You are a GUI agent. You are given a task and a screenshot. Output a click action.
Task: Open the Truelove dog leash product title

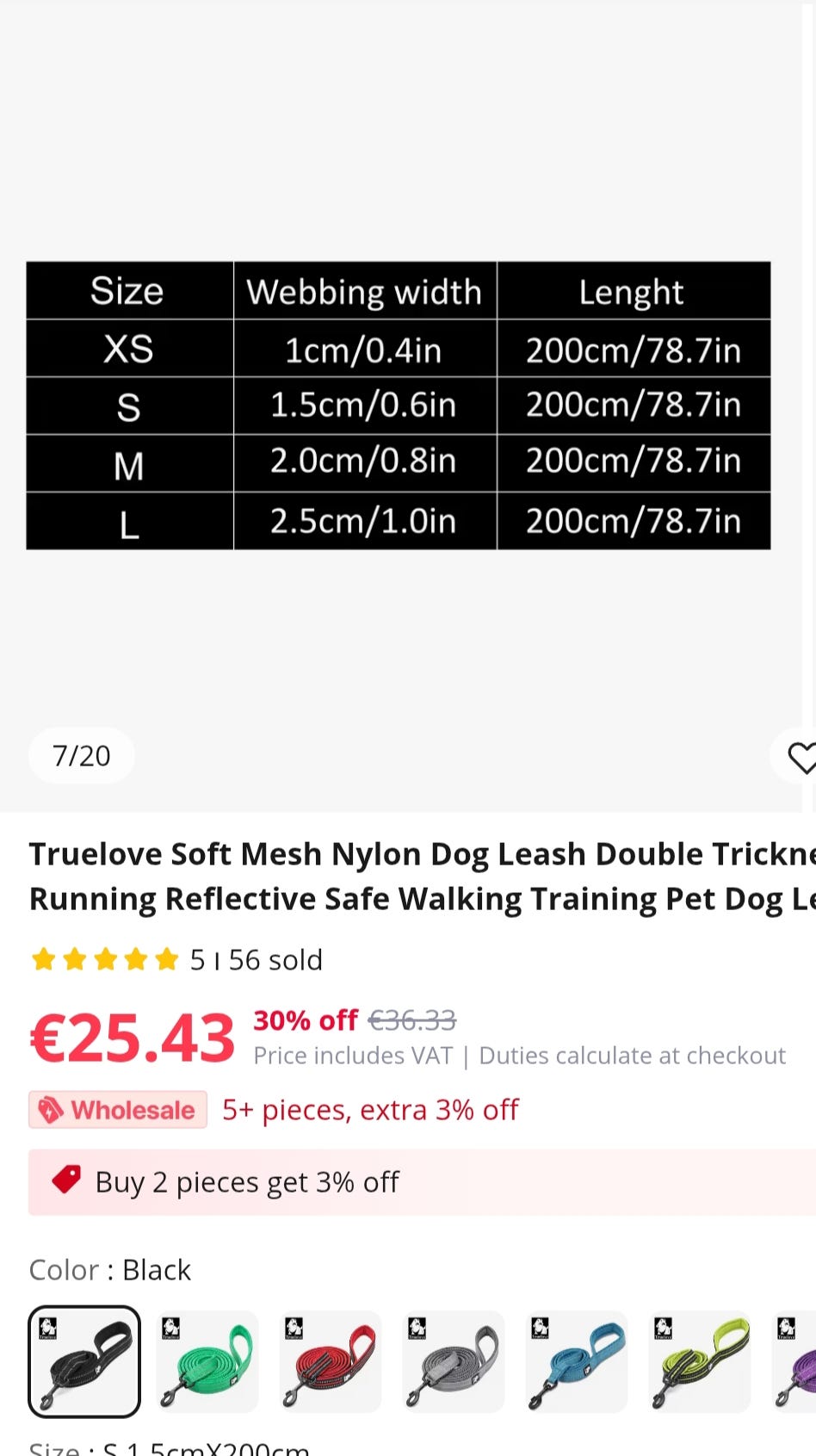pyautogui.click(x=423, y=877)
